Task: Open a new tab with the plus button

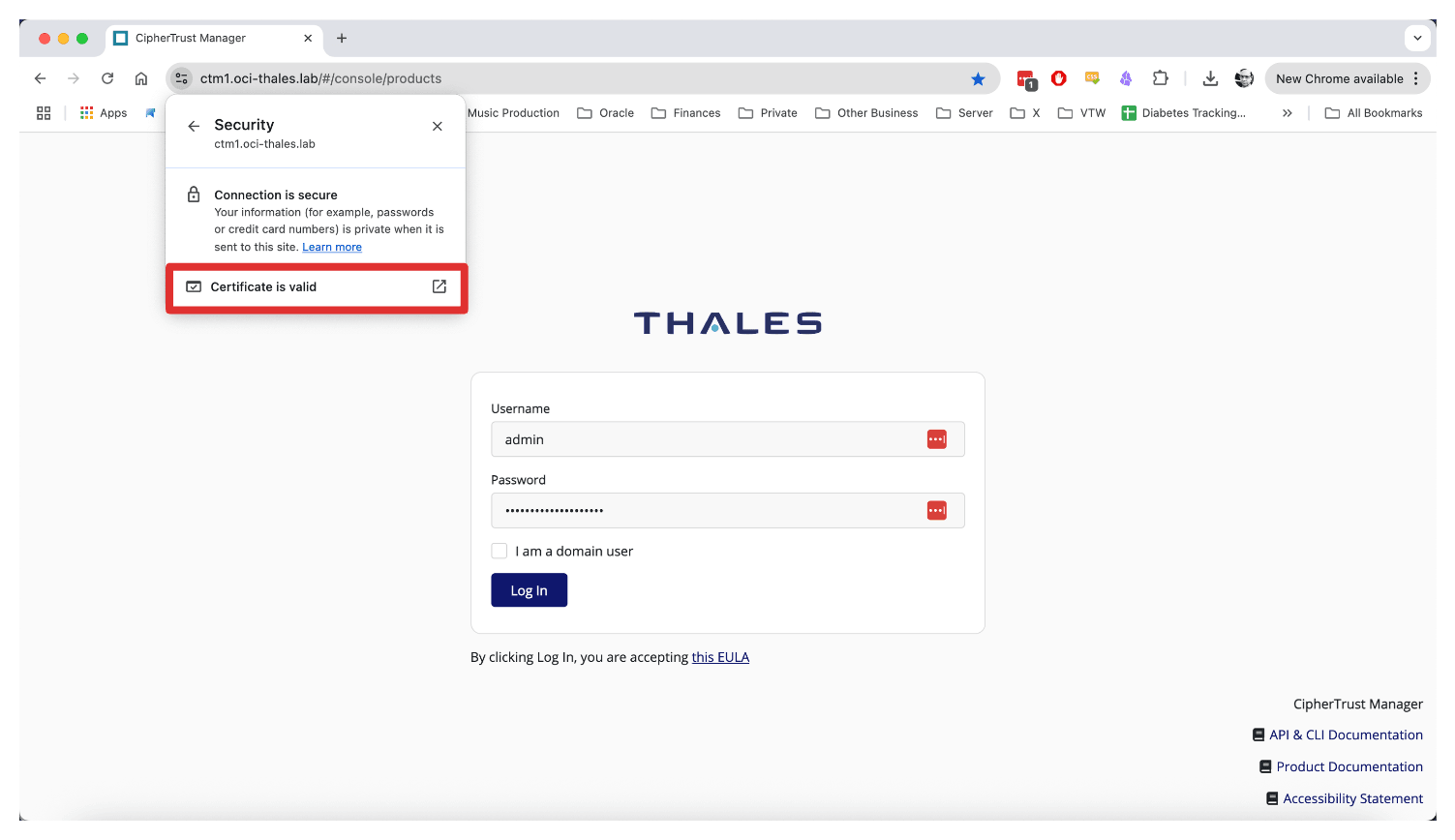Action: (342, 38)
